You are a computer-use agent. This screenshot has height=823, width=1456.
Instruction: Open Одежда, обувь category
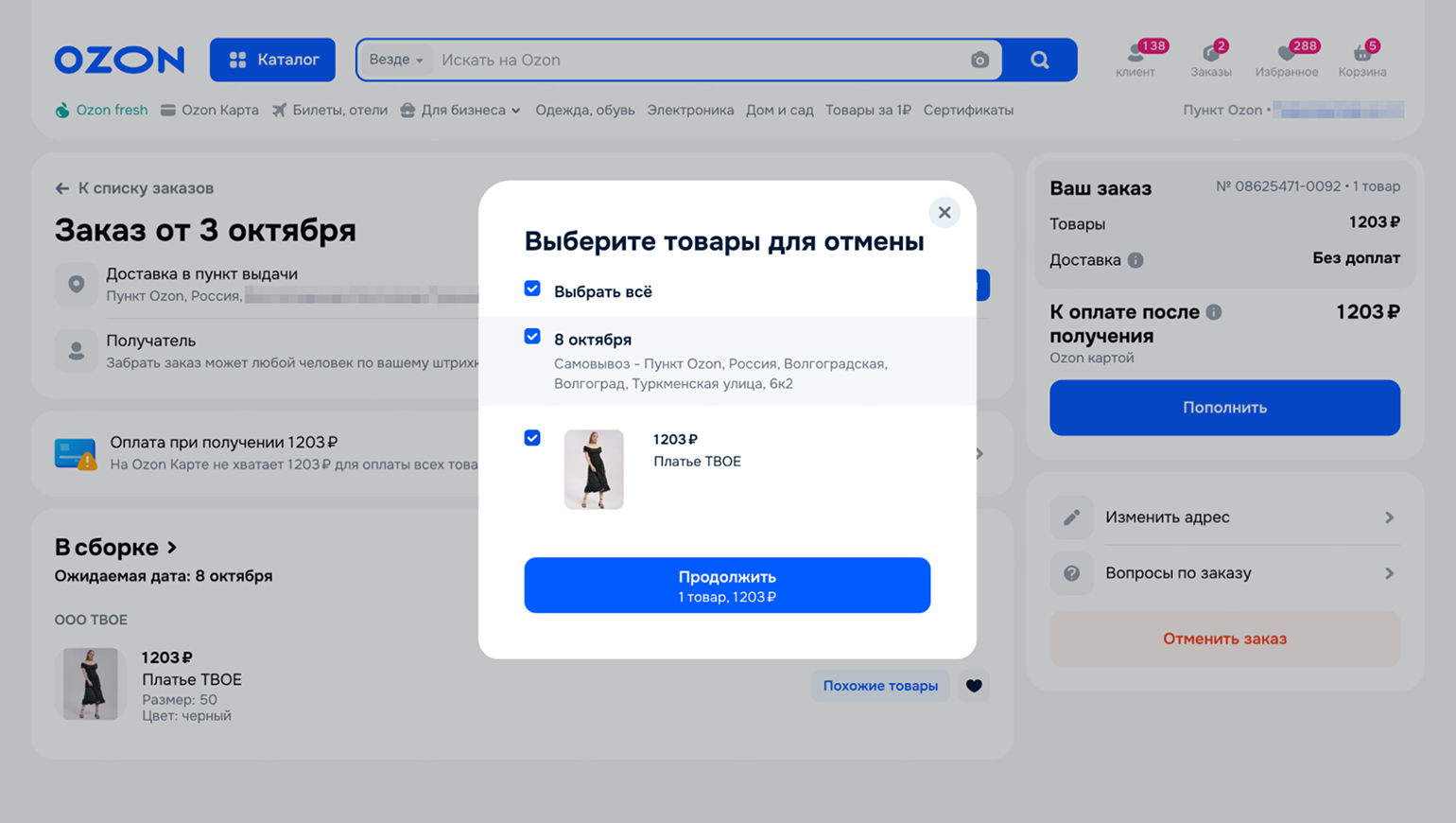point(585,110)
